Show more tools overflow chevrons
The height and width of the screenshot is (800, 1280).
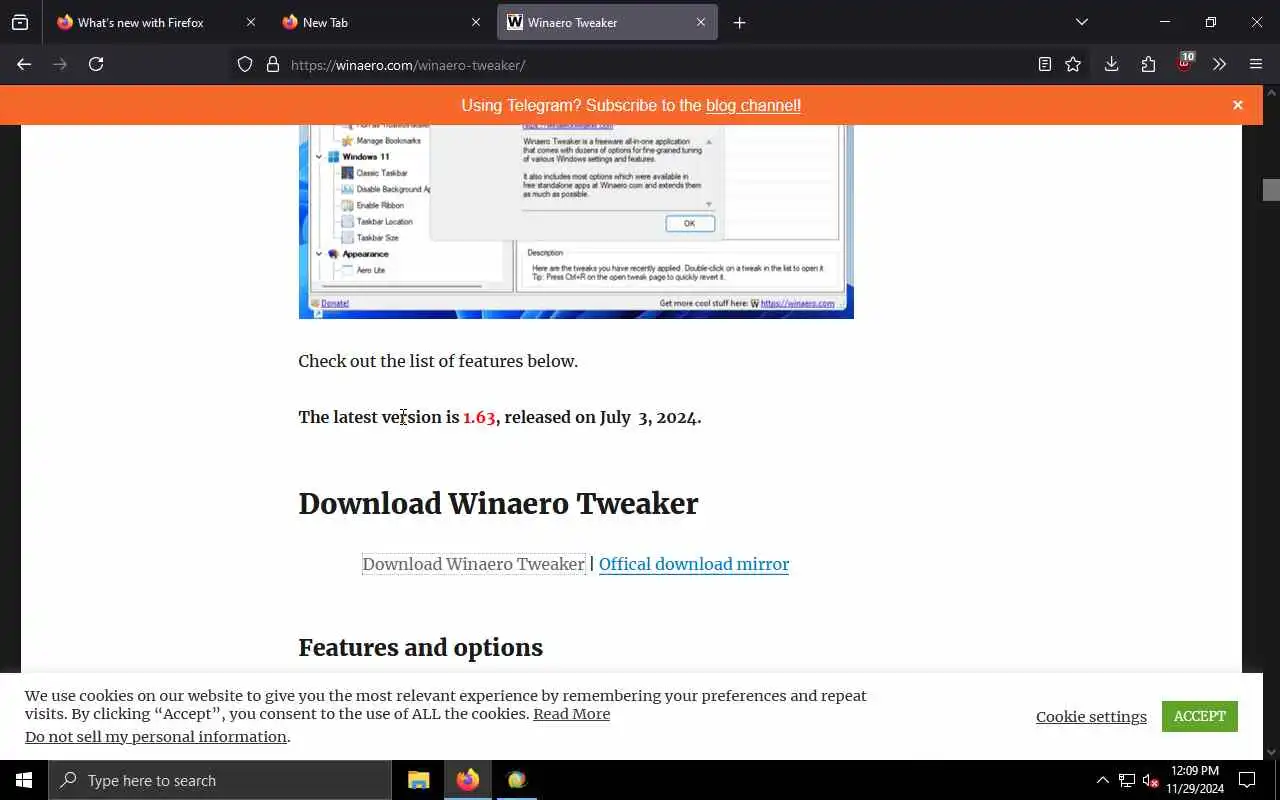point(1219,64)
